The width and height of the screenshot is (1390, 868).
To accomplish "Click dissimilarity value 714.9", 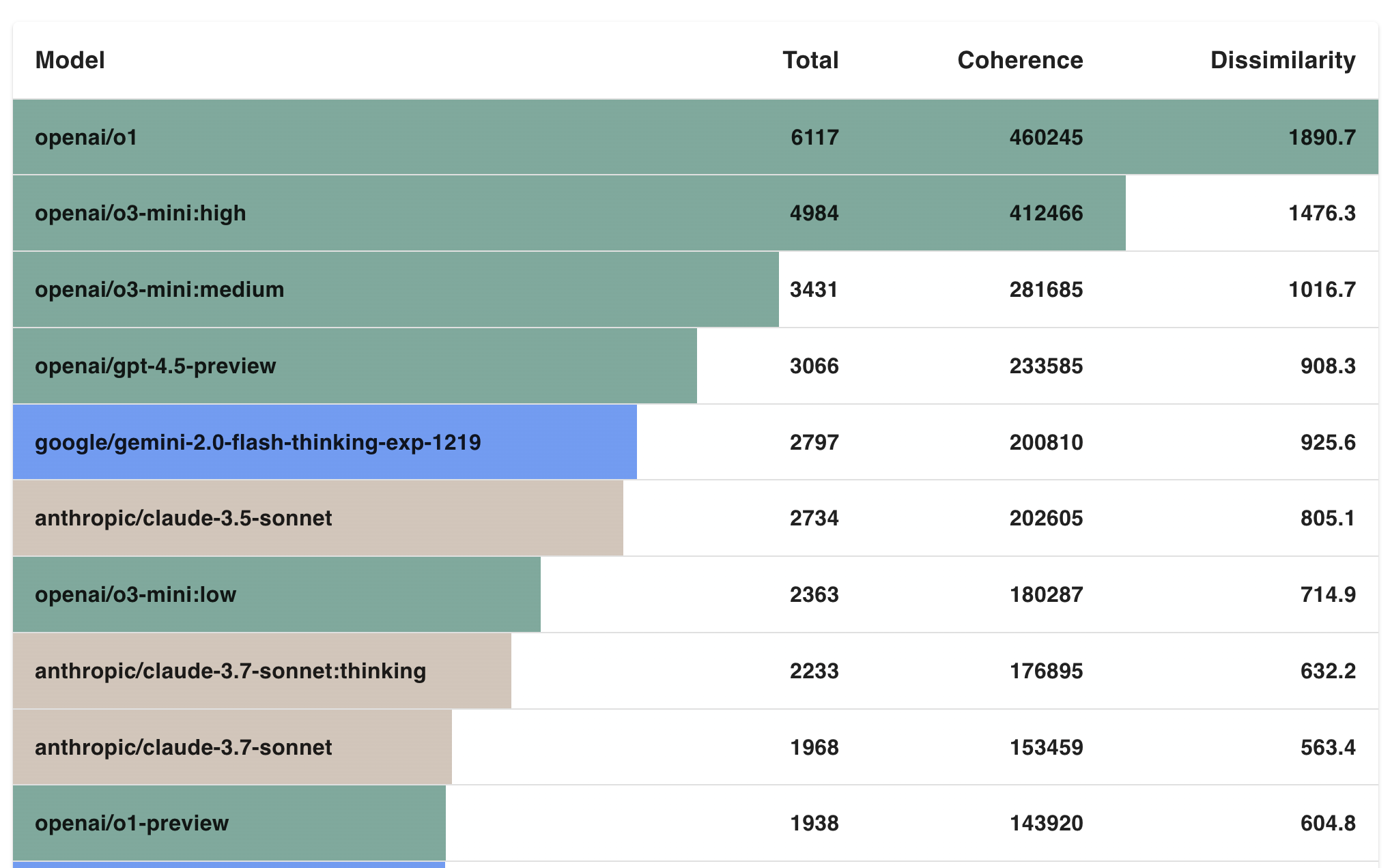I will tap(1328, 594).
